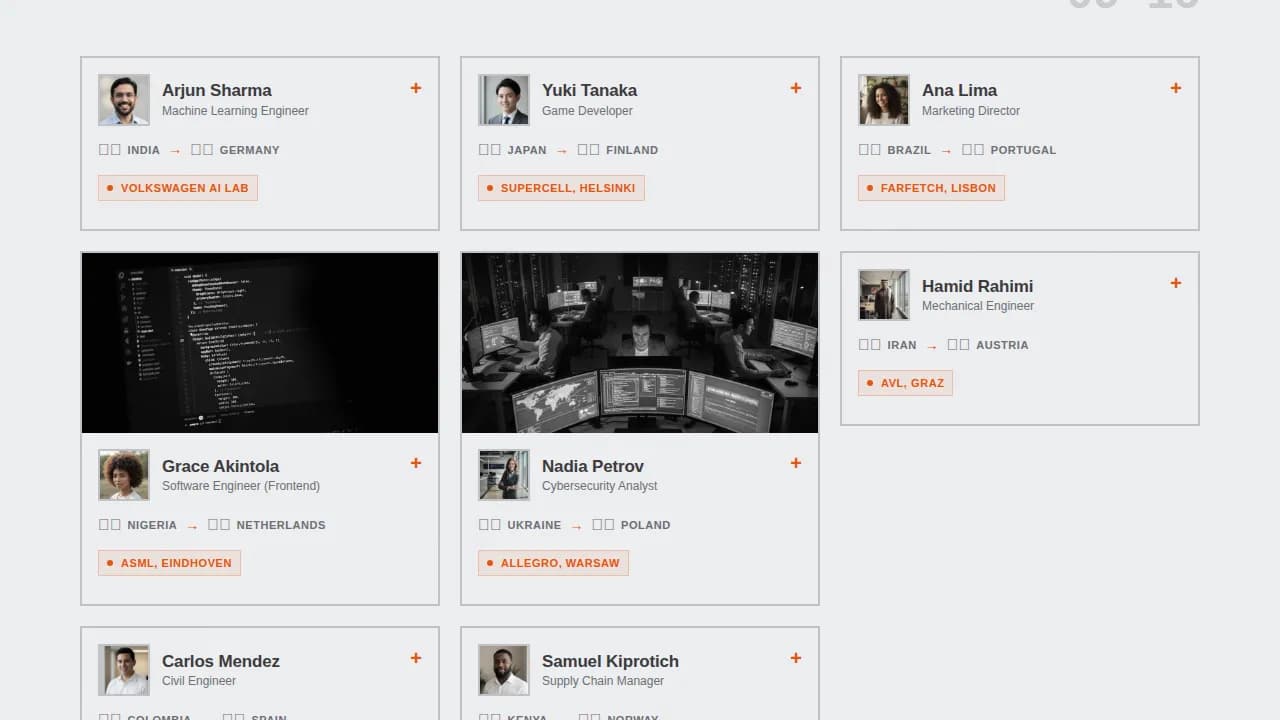
Task: Select the name Yuki Tanaka
Action: click(x=589, y=90)
